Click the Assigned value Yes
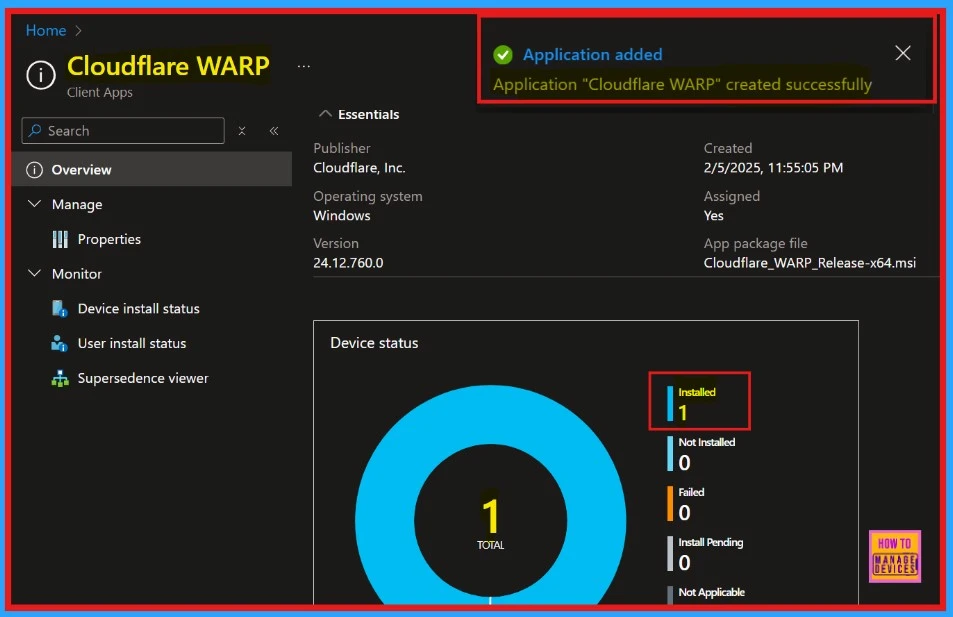 pos(714,215)
